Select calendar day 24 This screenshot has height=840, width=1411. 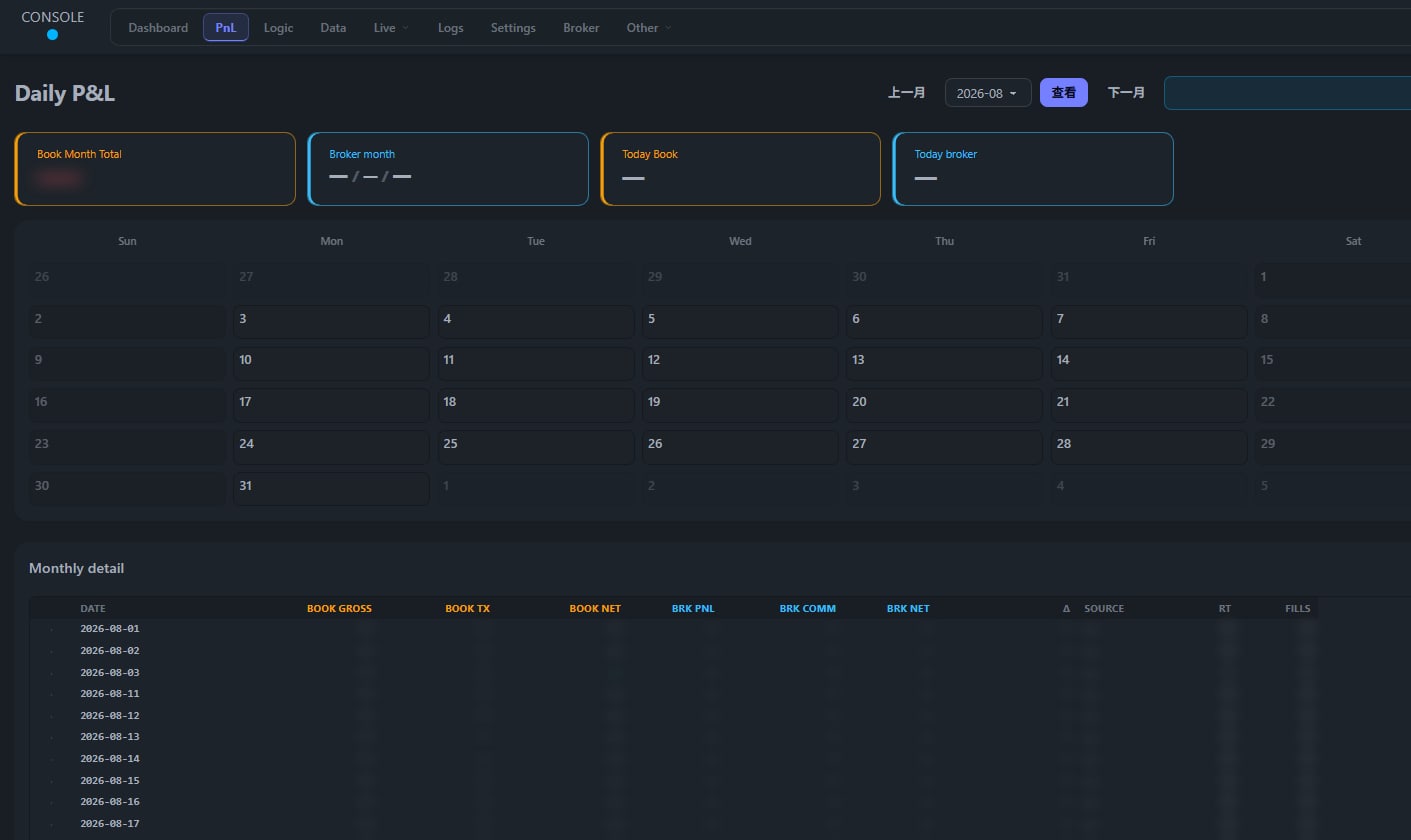point(331,447)
